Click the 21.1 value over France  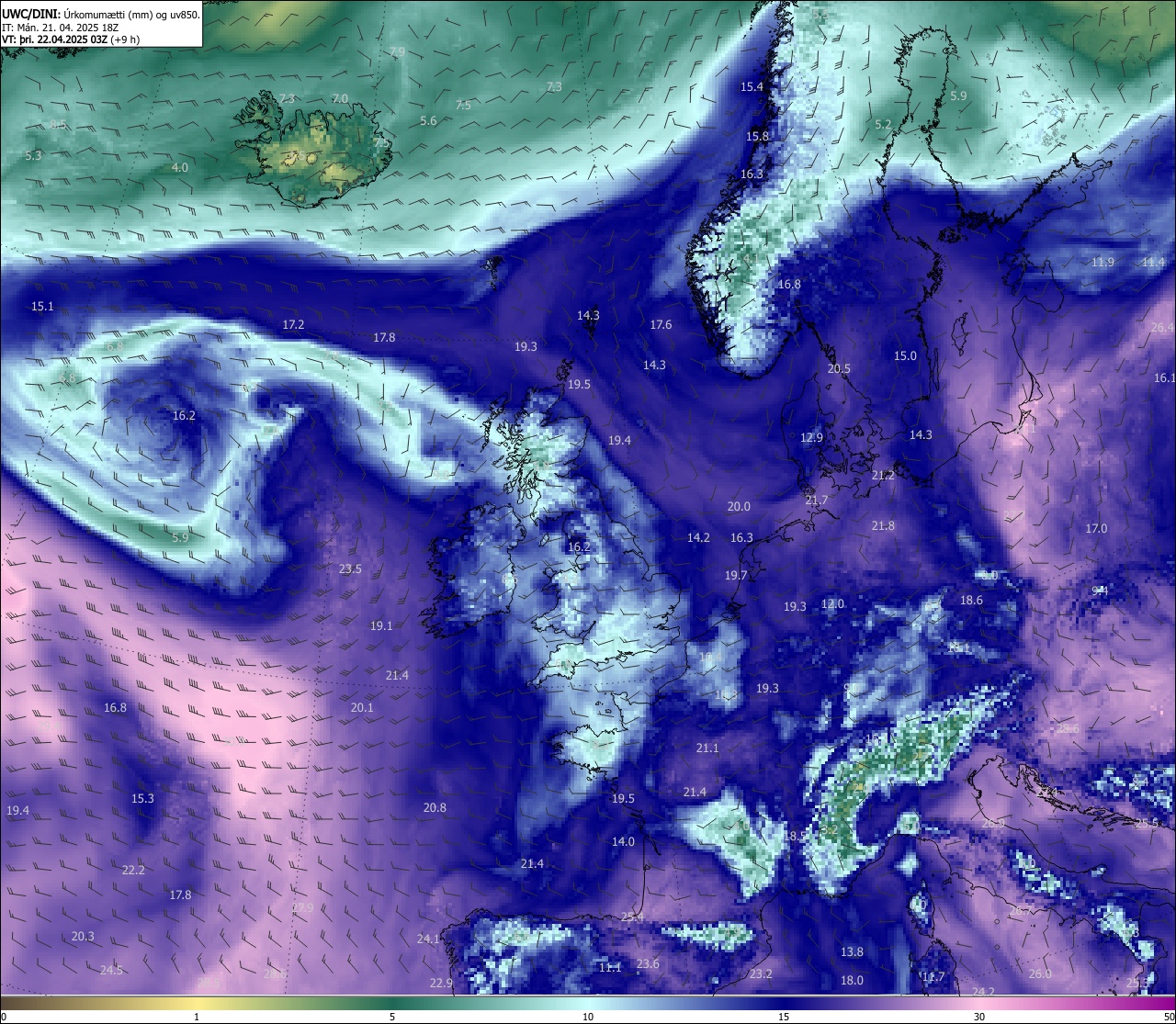point(707,748)
